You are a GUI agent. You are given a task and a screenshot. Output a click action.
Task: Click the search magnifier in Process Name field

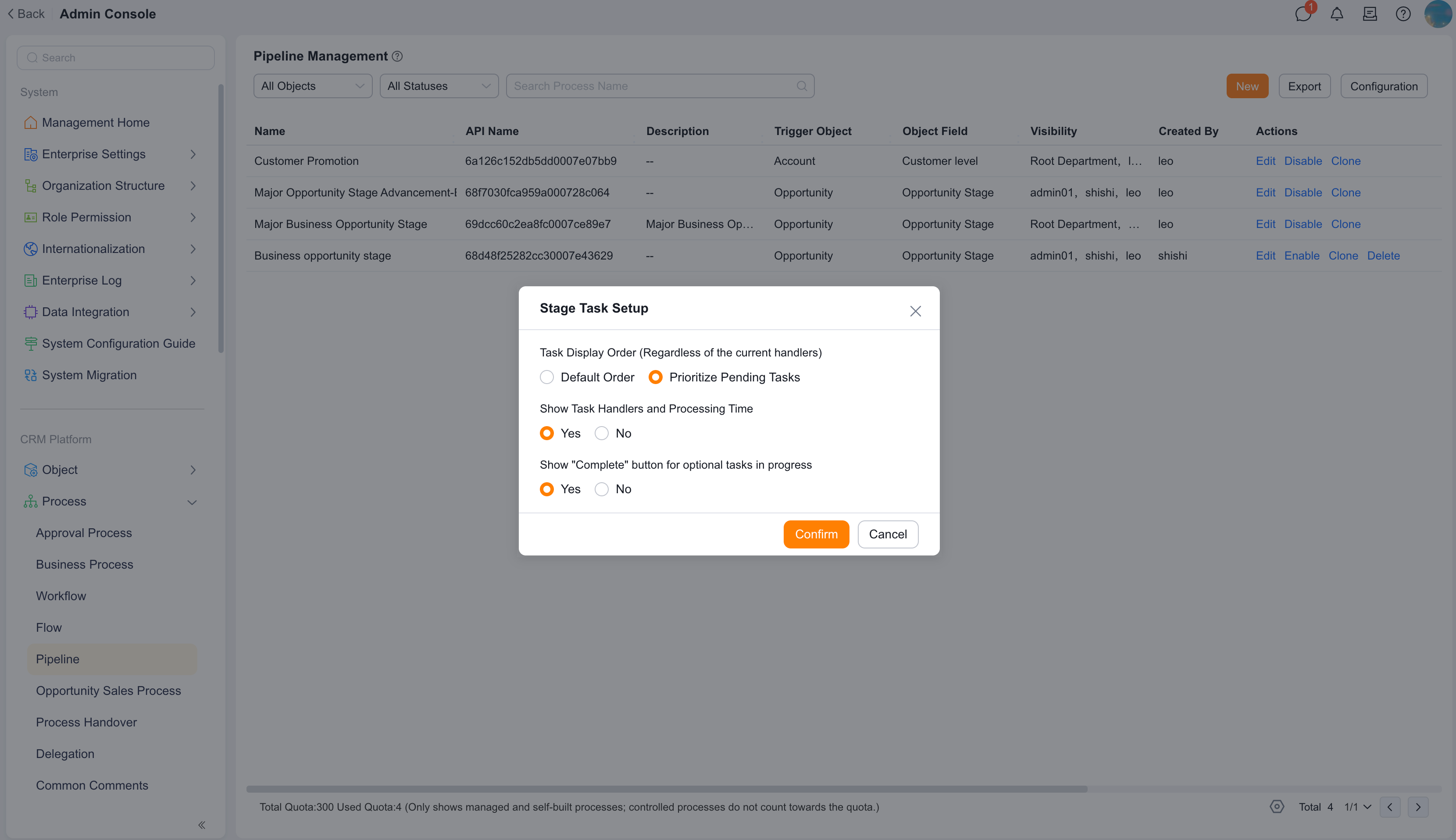802,86
